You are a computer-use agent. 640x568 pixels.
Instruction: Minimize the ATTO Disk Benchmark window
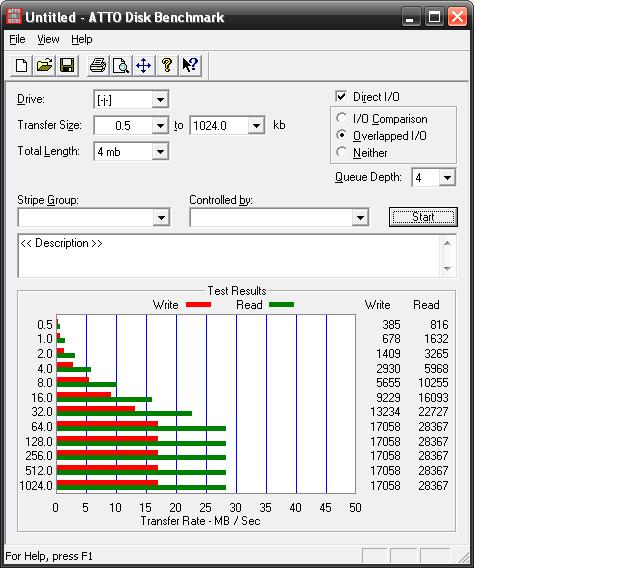411,17
